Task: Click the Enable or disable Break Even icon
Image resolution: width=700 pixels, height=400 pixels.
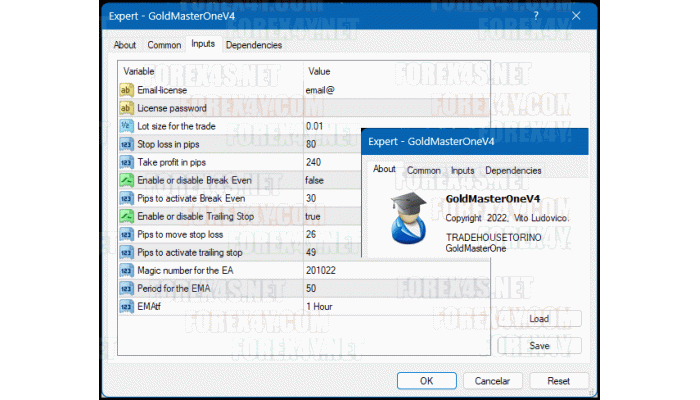Action: click(127, 180)
